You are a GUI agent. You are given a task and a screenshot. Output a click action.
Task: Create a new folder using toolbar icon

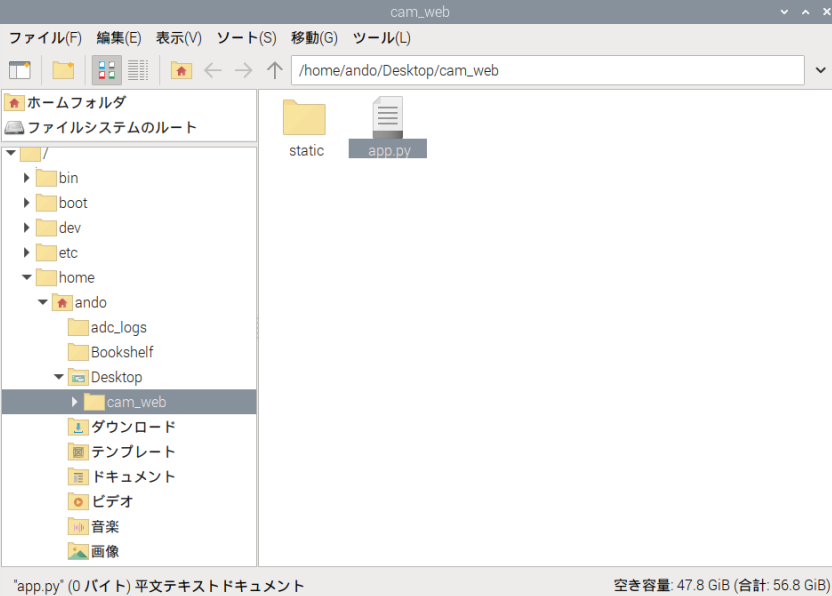tap(64, 70)
